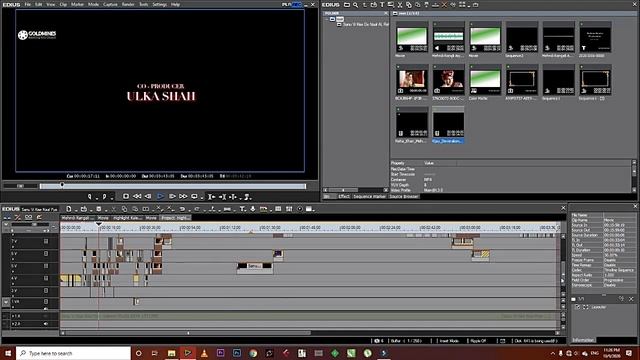This screenshot has height=360, width=640.
Task: Click the Set Out point icon
Action: [104, 197]
